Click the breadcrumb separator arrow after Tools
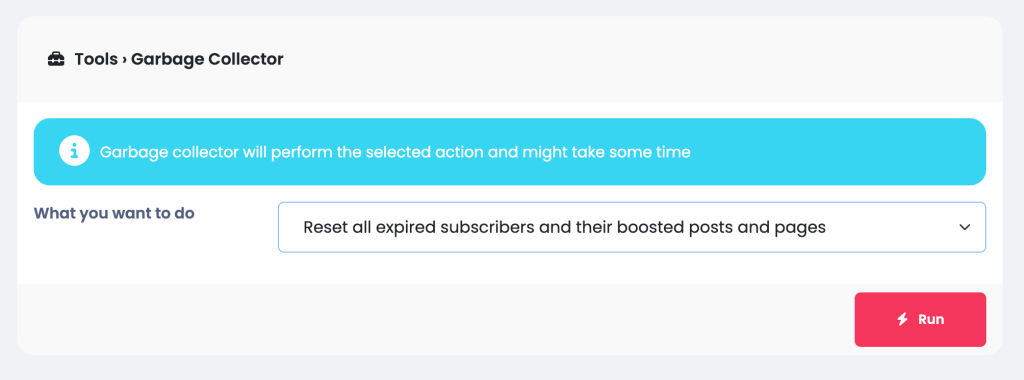The image size is (1024, 380). click(x=124, y=59)
